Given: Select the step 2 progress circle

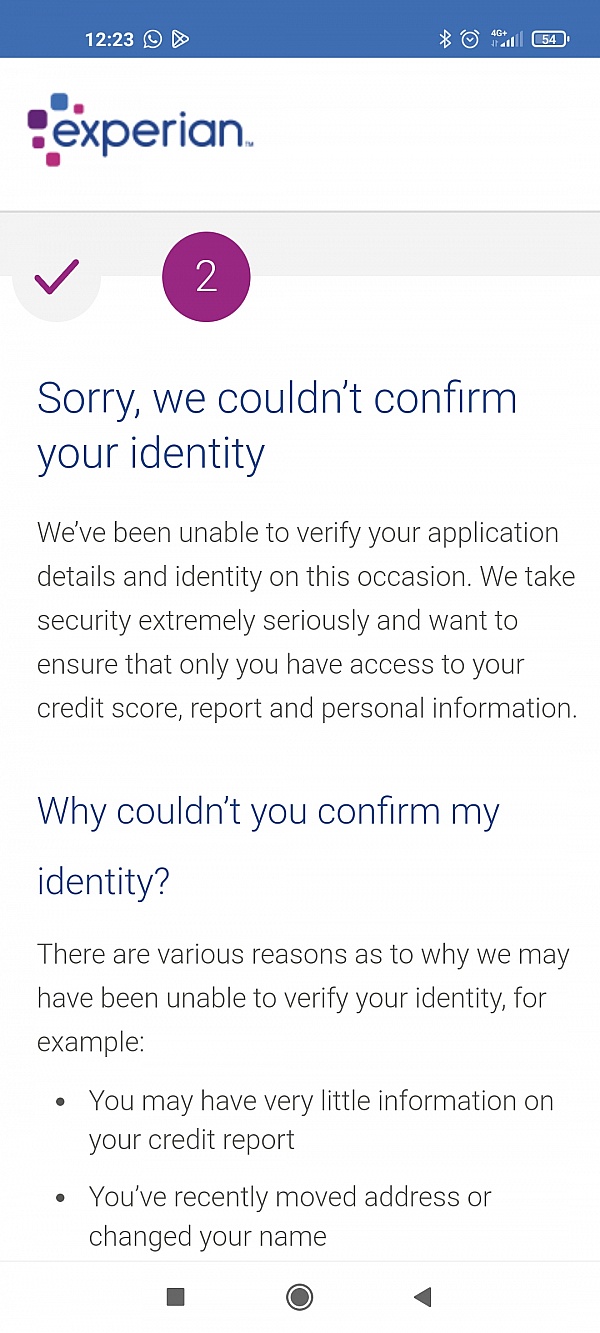Looking at the screenshot, I should tap(206, 277).
